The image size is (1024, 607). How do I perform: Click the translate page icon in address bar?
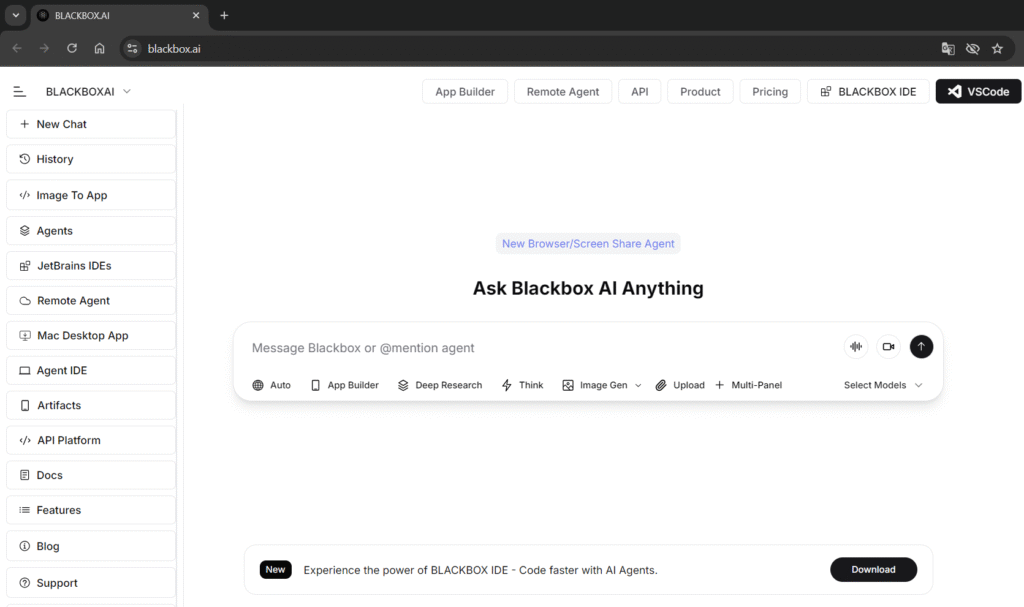click(948, 48)
